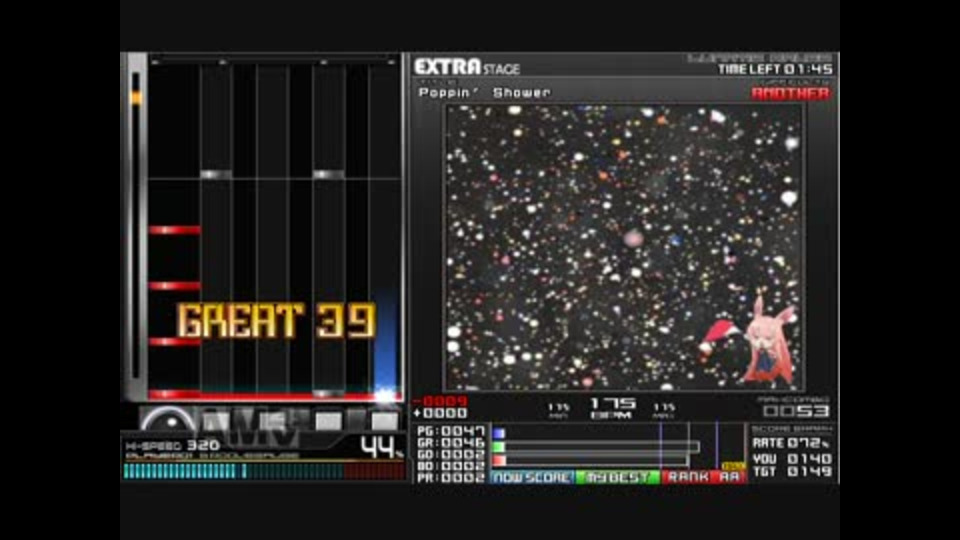The width and height of the screenshot is (960, 540).
Task: Click the RATE 072% value
Action: [791, 443]
